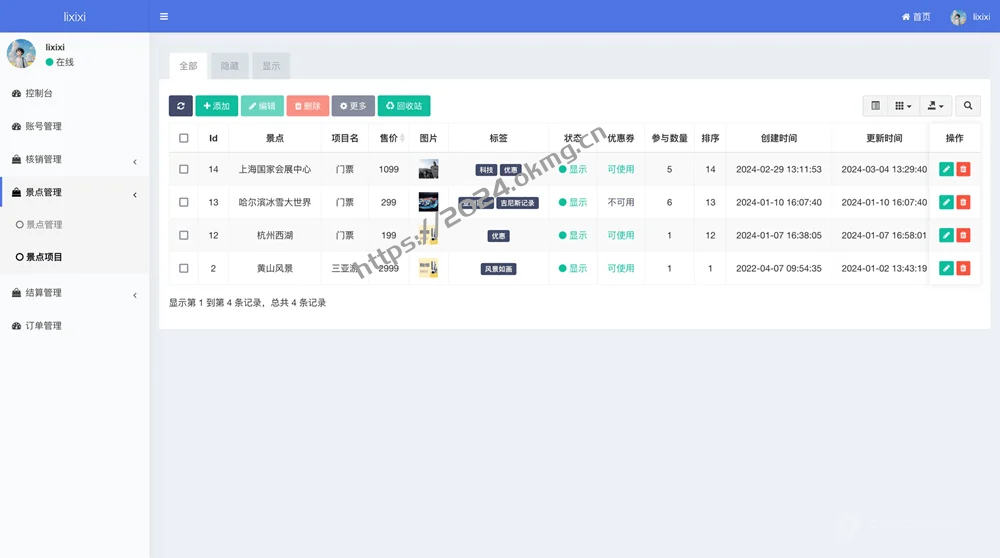Select all rows header checkbox
The width and height of the screenshot is (1000, 558).
coord(184,138)
